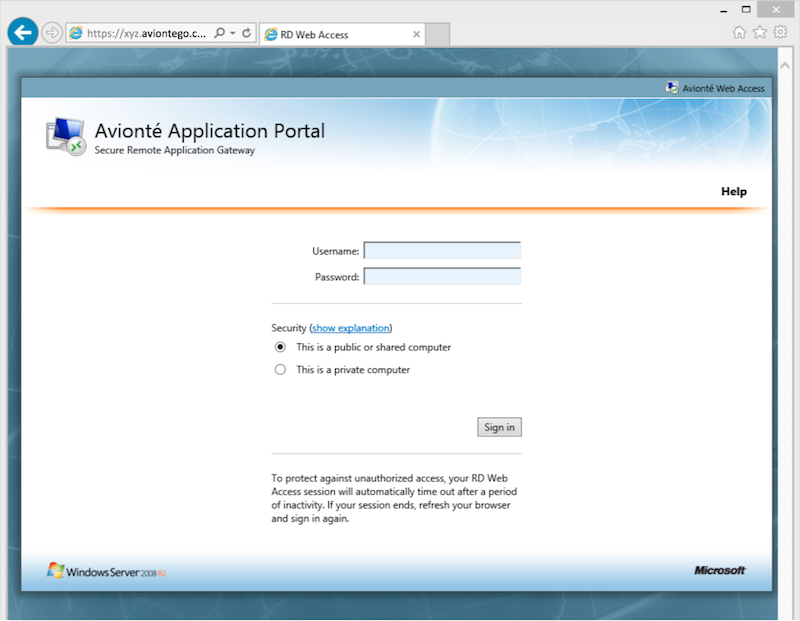Focus the Password input field
The width and height of the screenshot is (800, 621).
click(442, 277)
